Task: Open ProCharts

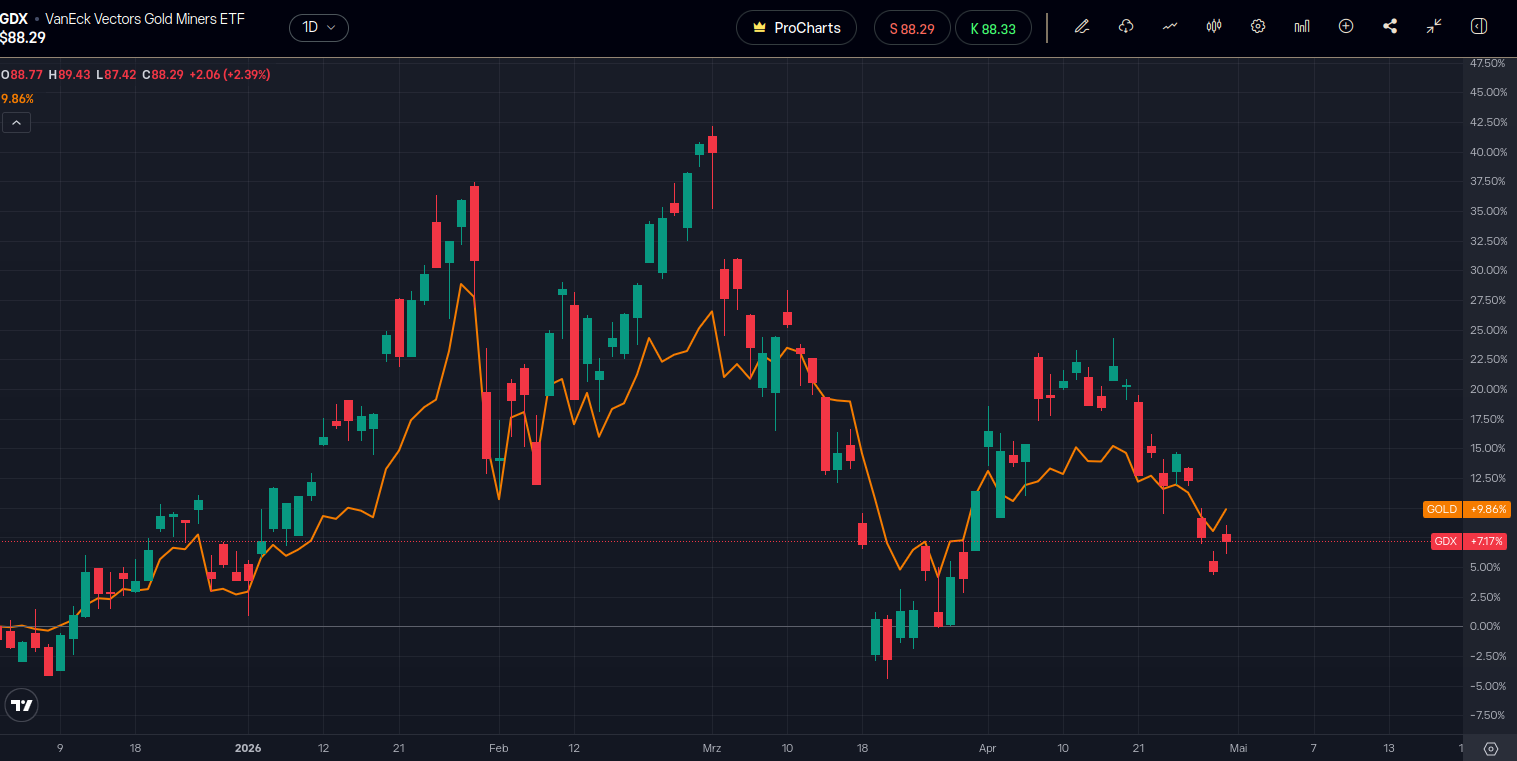Action: tap(797, 28)
